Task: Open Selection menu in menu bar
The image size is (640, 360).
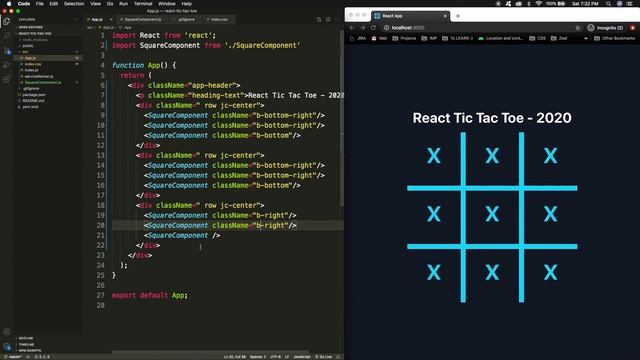Action: tap(74, 3)
